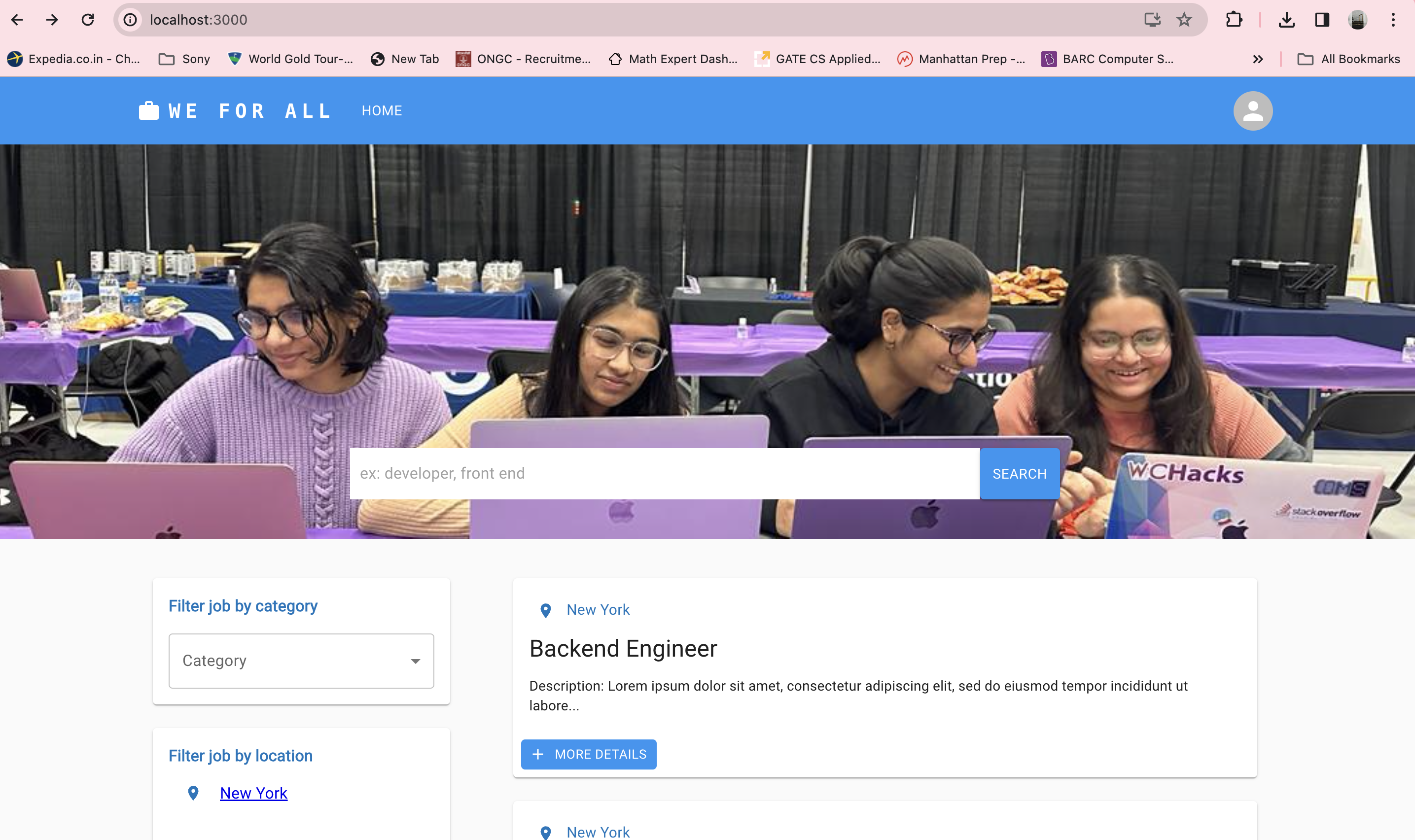Click the briefcase logo icon
1415x840 pixels.
[x=149, y=110]
